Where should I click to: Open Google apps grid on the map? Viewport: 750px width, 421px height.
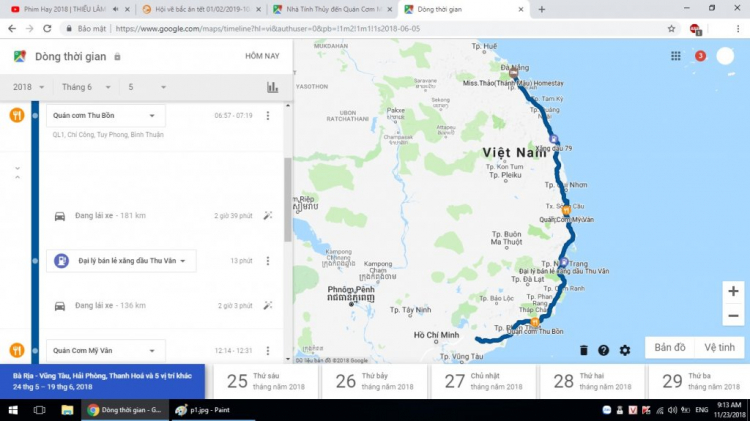675,56
